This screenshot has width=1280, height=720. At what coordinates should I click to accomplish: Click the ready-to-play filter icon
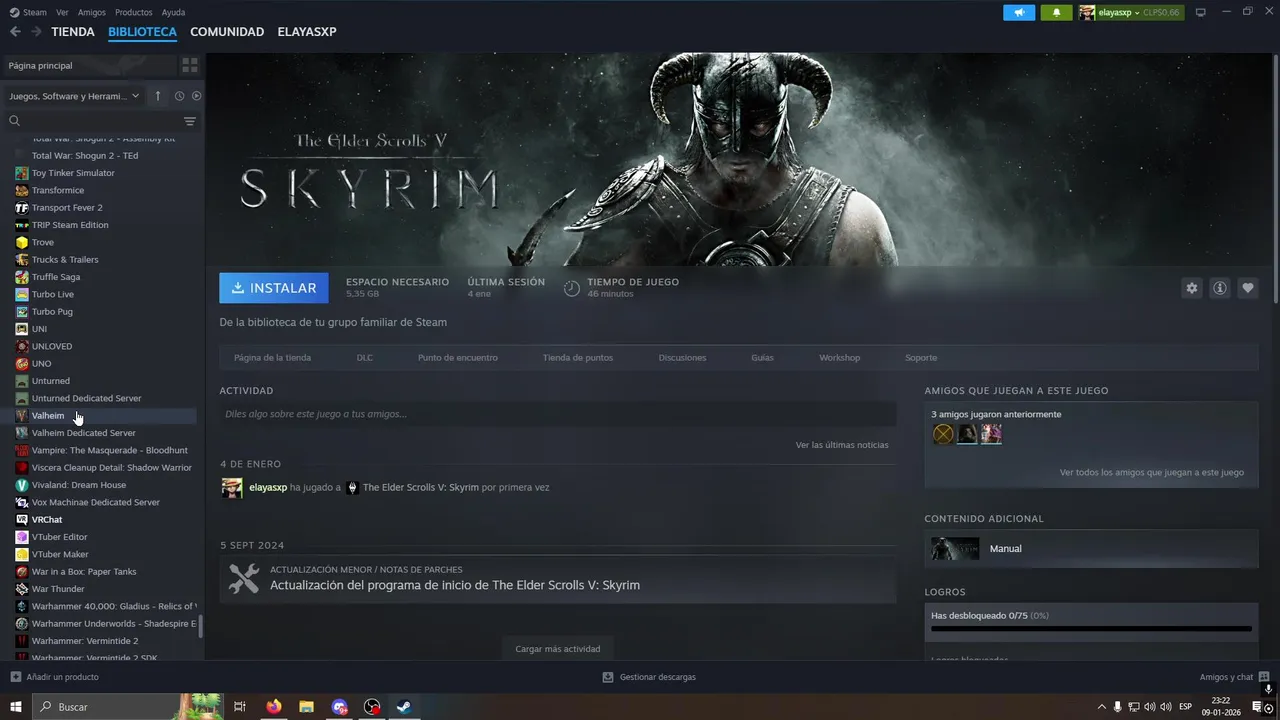(196, 96)
